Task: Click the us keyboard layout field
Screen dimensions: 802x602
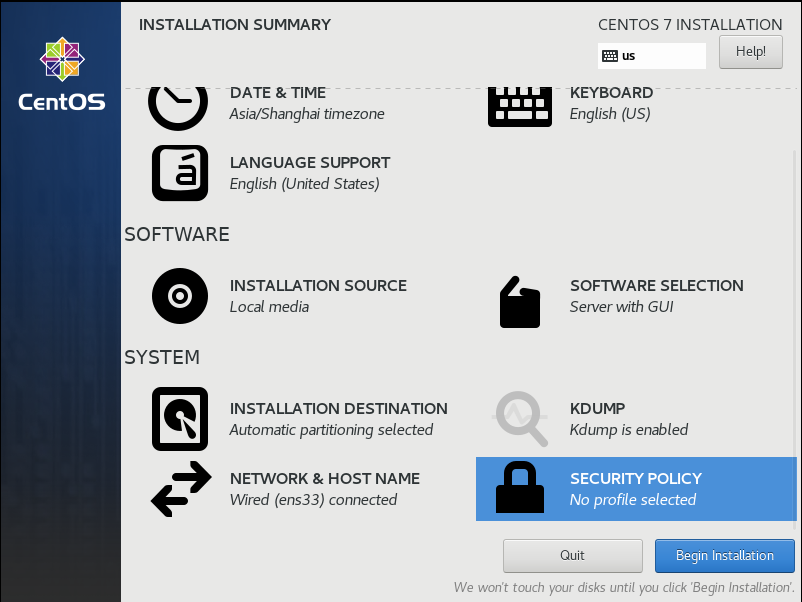Action: [x=652, y=56]
